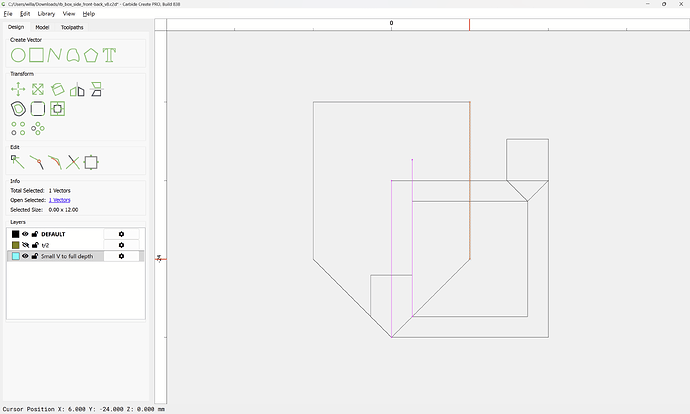690x414 pixels.
Task: Click the '1 Vectors' open selected link
Action: click(60, 200)
